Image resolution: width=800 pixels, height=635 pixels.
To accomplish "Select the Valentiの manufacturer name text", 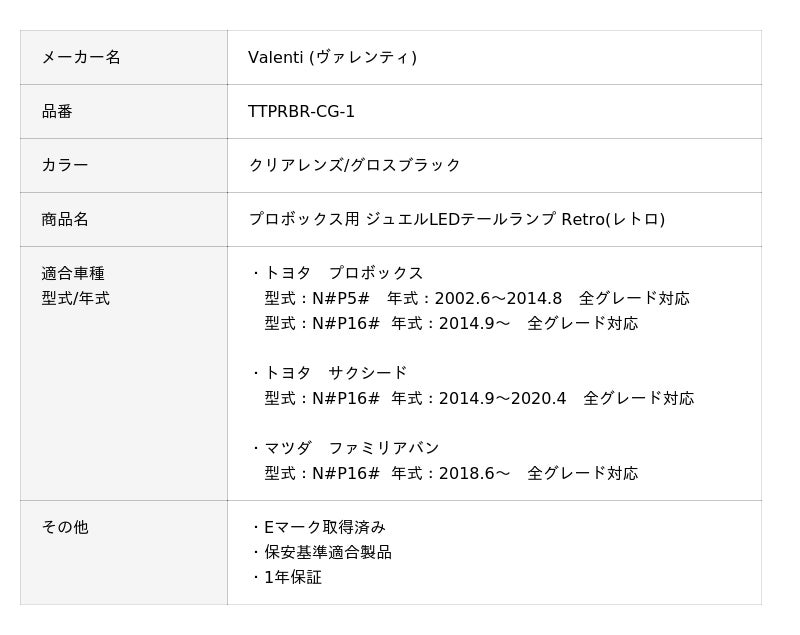I will coord(332,57).
